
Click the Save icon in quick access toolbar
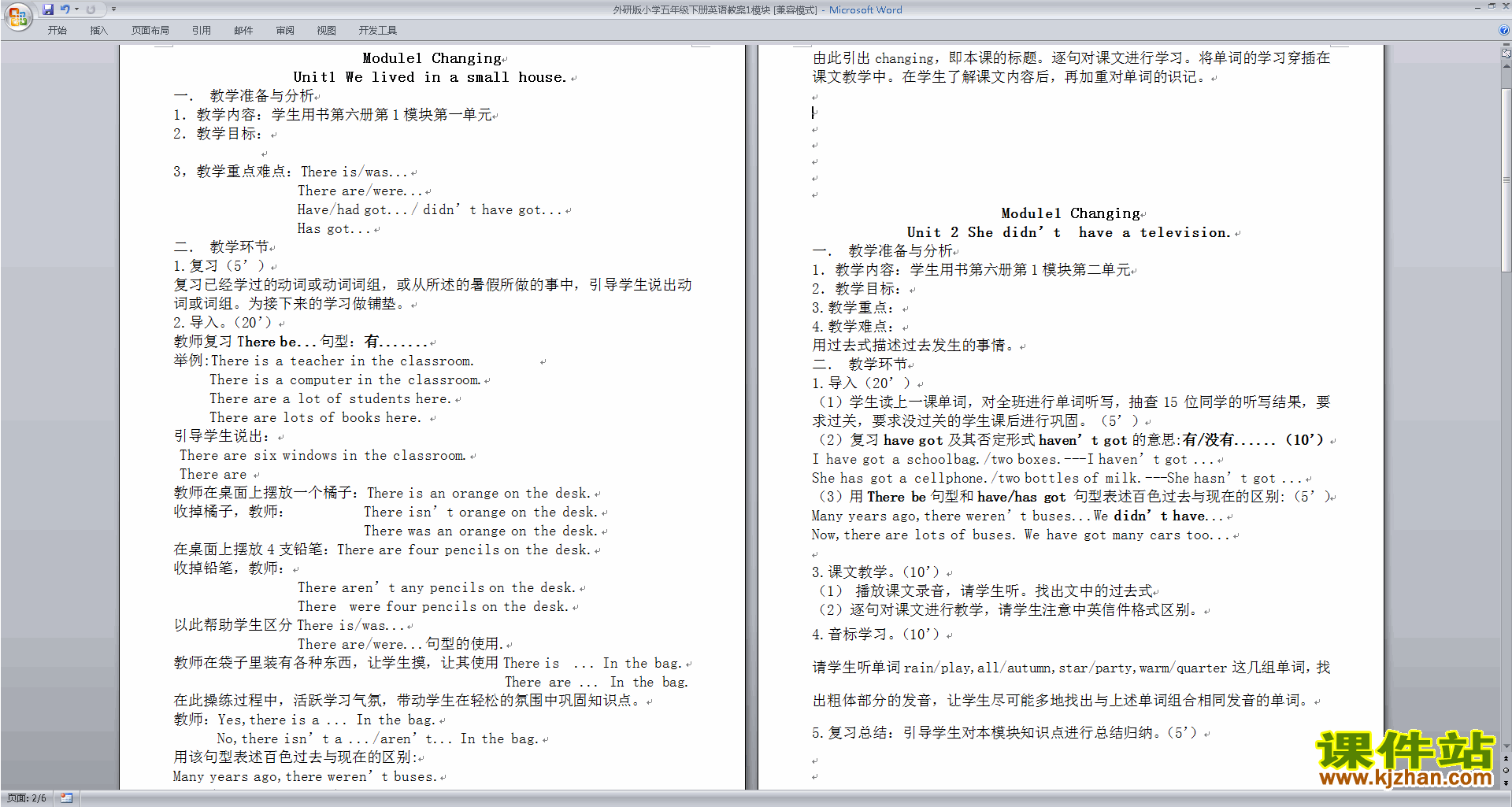coord(48,9)
